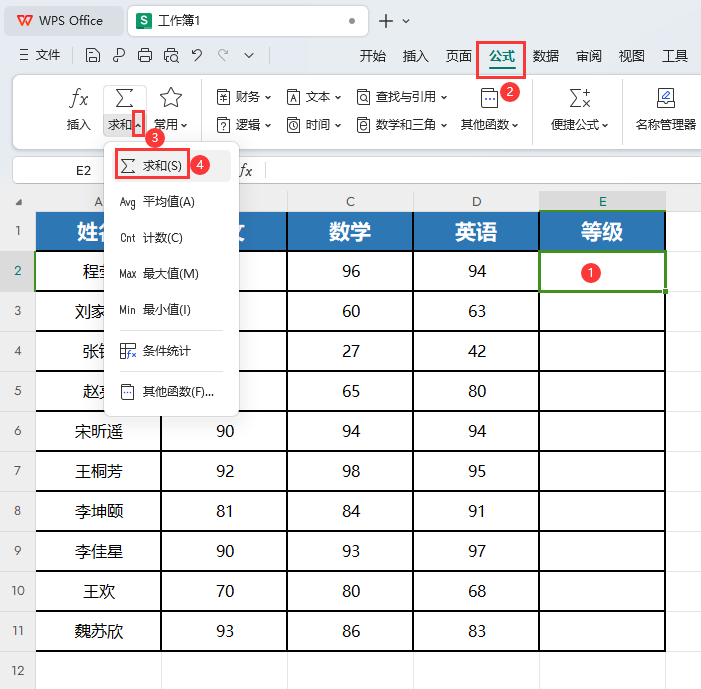Click the 英语 header cell
The width and height of the screenshot is (701, 689).
point(476,232)
